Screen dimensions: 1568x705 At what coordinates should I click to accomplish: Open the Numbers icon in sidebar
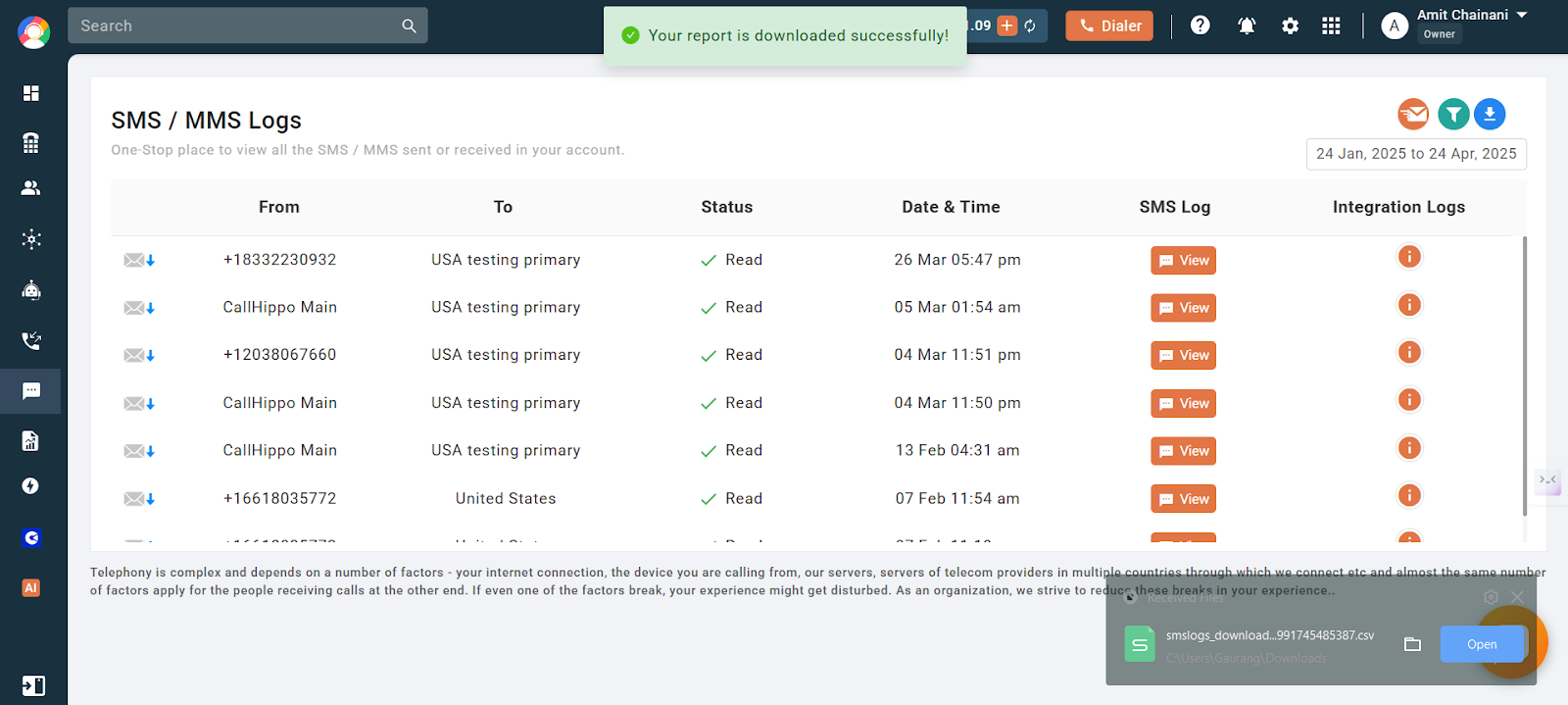click(31, 143)
